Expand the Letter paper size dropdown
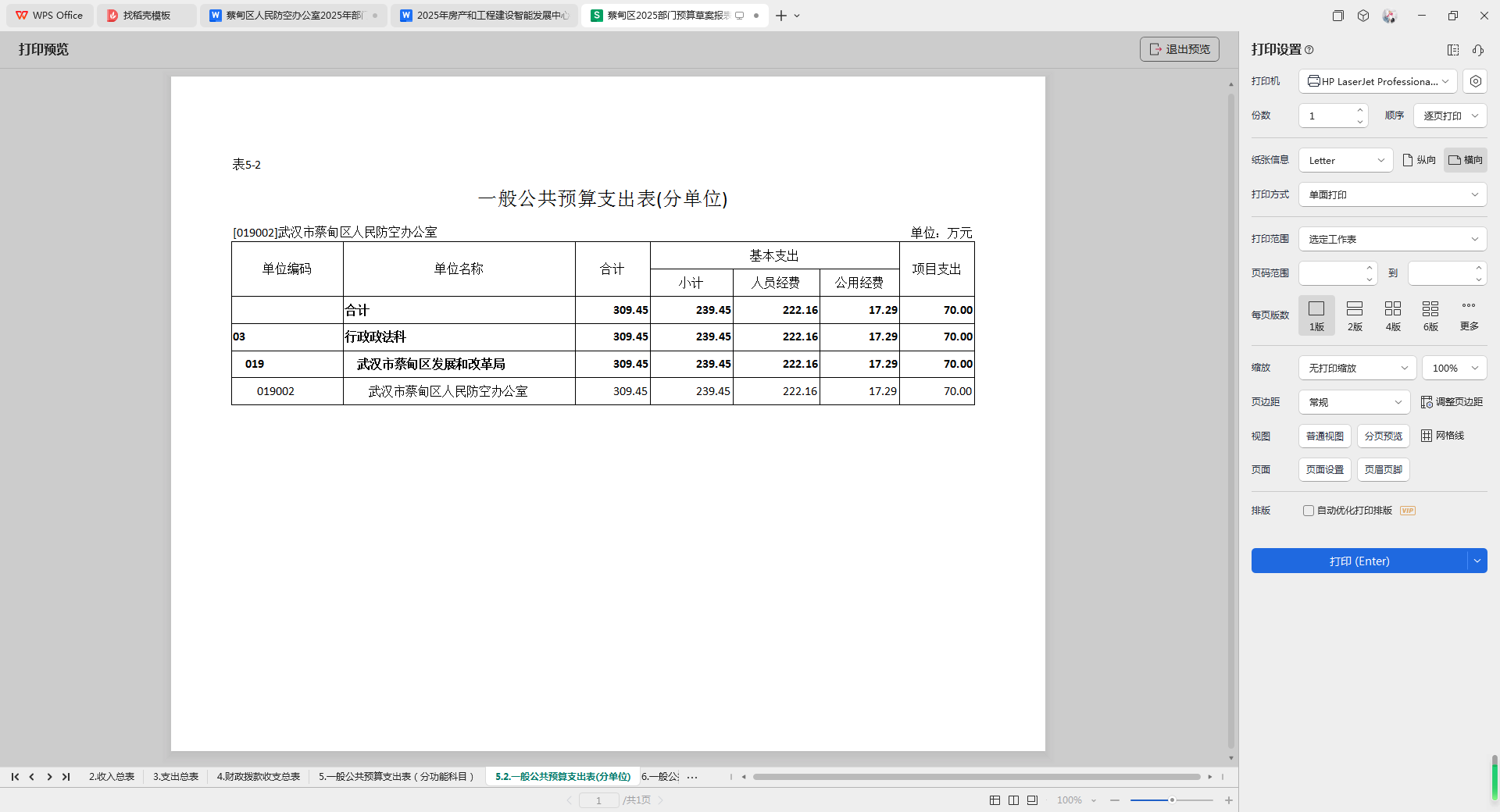1500x812 pixels. coord(1345,160)
